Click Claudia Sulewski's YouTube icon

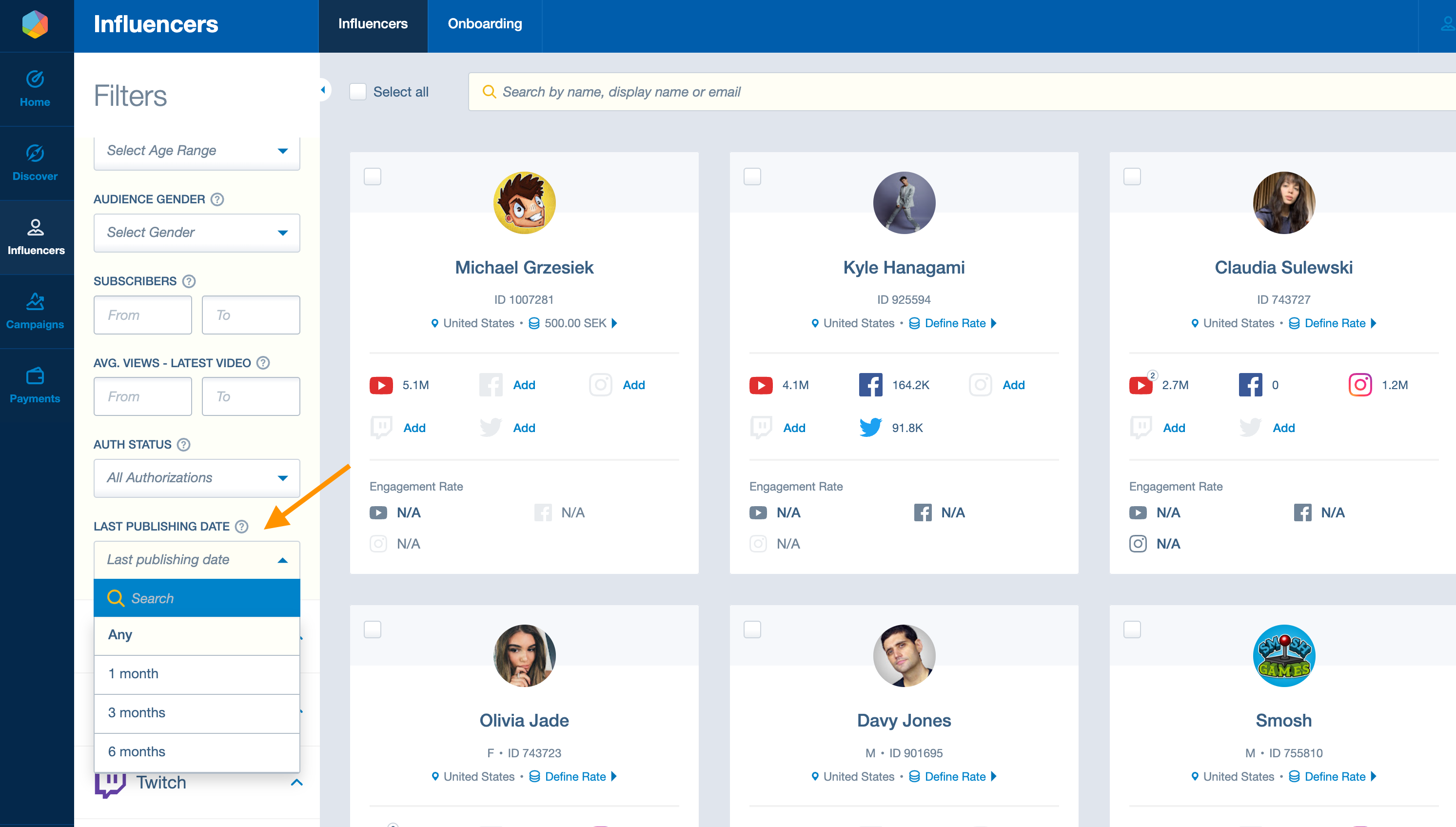[x=1141, y=385]
